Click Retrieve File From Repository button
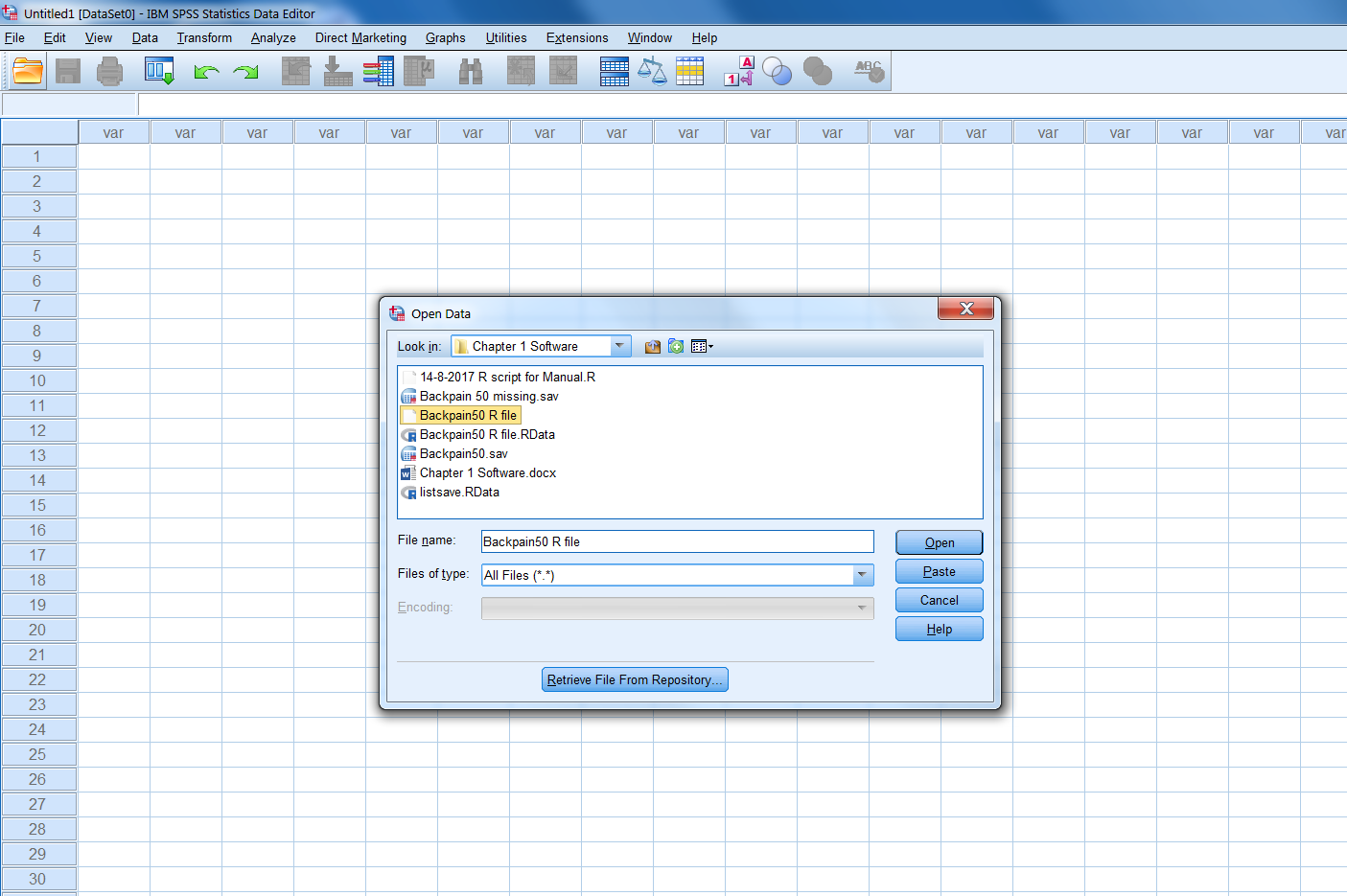This screenshot has width=1347, height=896. coord(635,679)
